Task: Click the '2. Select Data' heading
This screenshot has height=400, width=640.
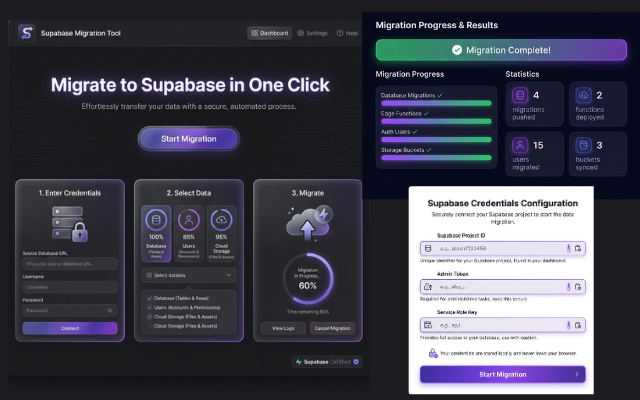Action: pyautogui.click(x=189, y=193)
